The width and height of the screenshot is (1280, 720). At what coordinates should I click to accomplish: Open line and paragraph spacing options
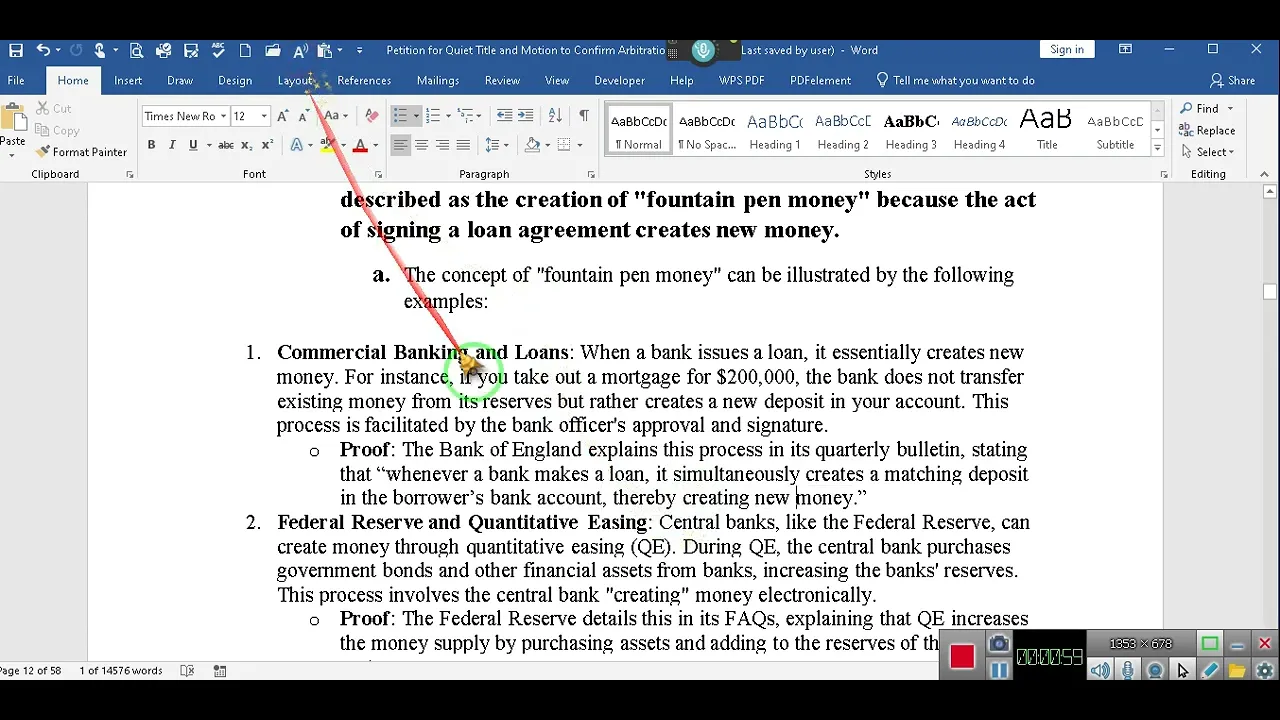[496, 145]
